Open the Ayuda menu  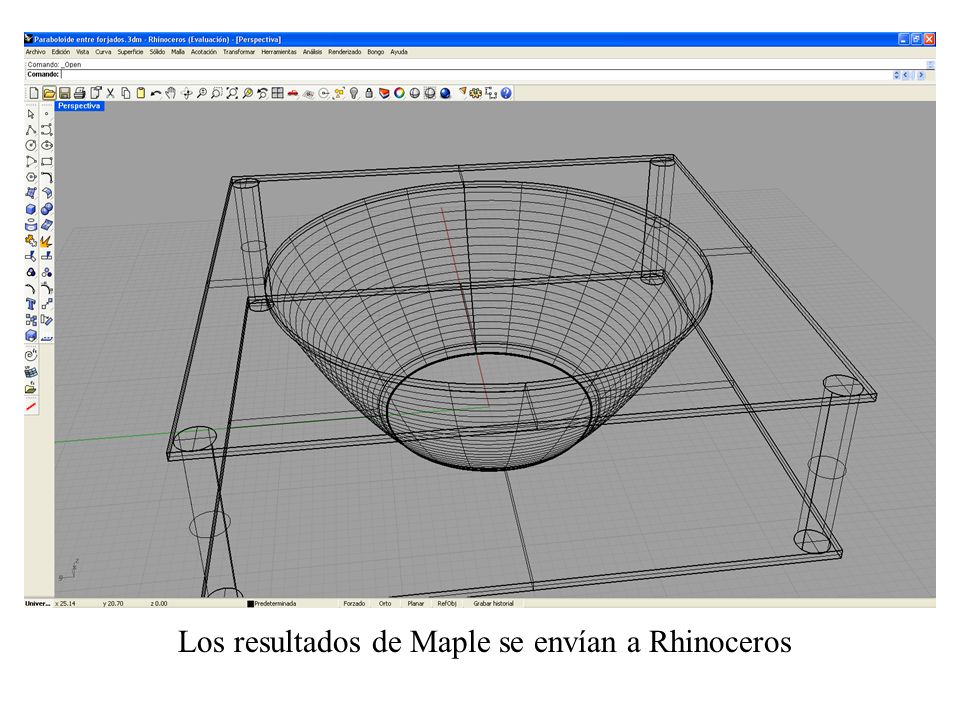(399, 52)
